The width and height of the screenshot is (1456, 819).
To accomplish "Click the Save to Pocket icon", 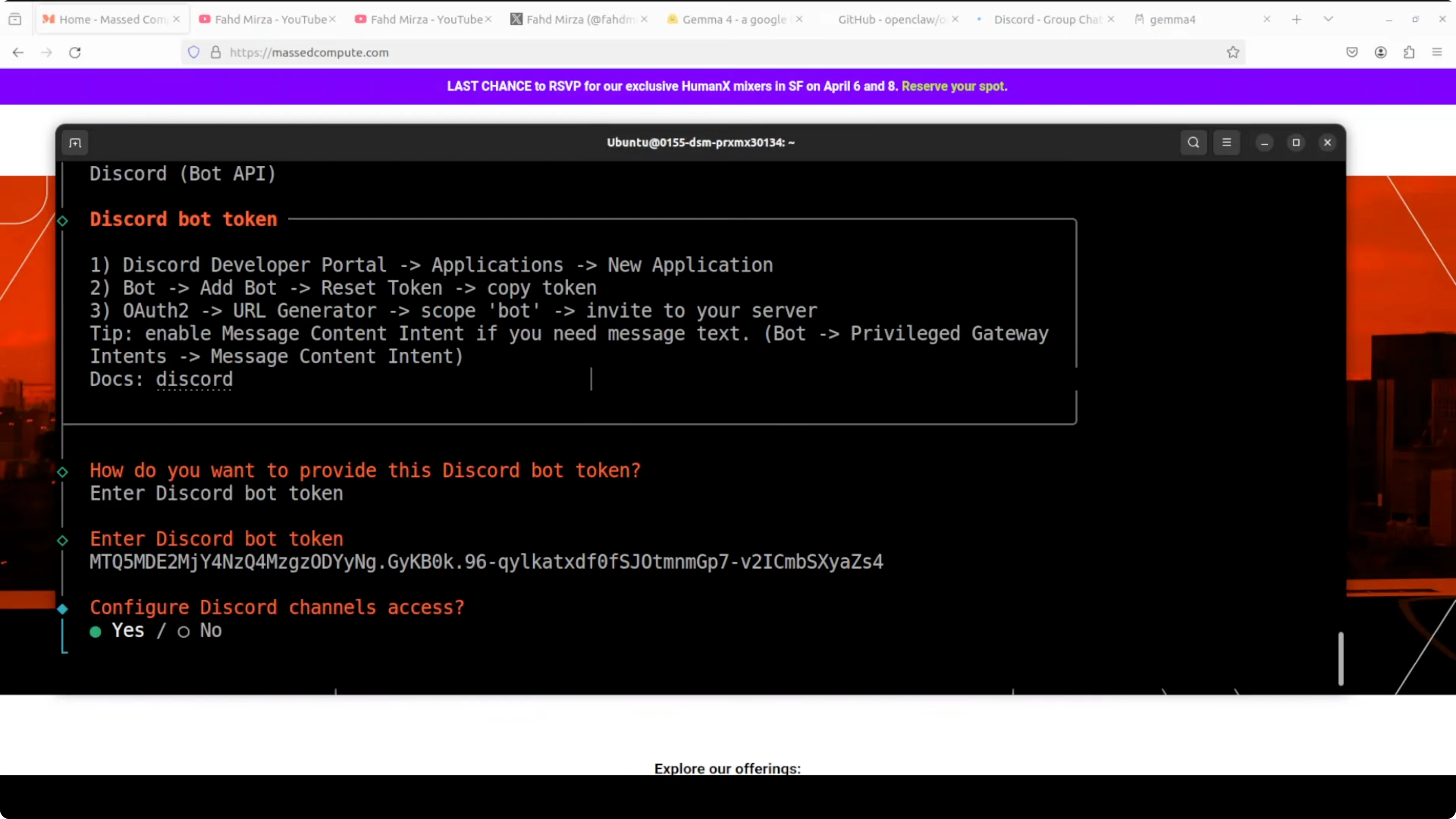I will pos(1352,53).
